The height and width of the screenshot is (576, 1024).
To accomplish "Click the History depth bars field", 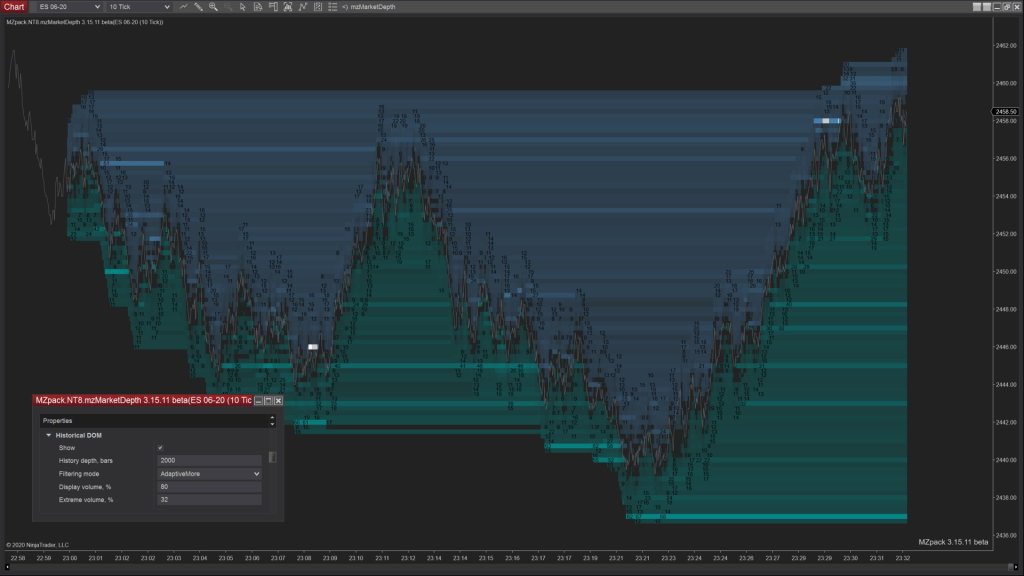I will coord(209,460).
